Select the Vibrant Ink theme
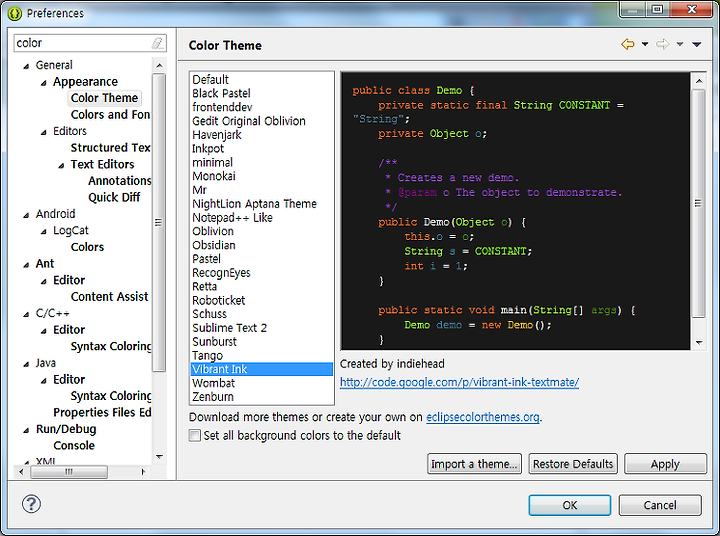 pyautogui.click(x=262, y=369)
